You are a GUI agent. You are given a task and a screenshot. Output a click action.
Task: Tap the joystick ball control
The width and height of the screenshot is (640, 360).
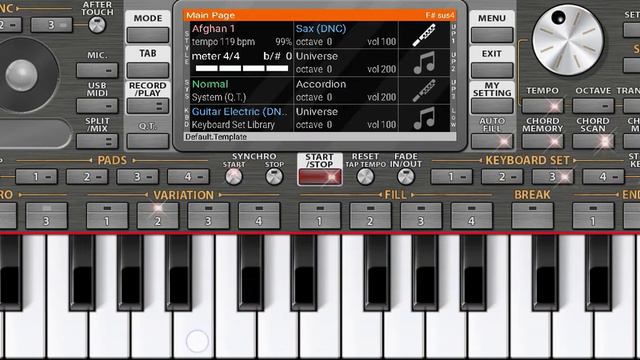coord(22,76)
